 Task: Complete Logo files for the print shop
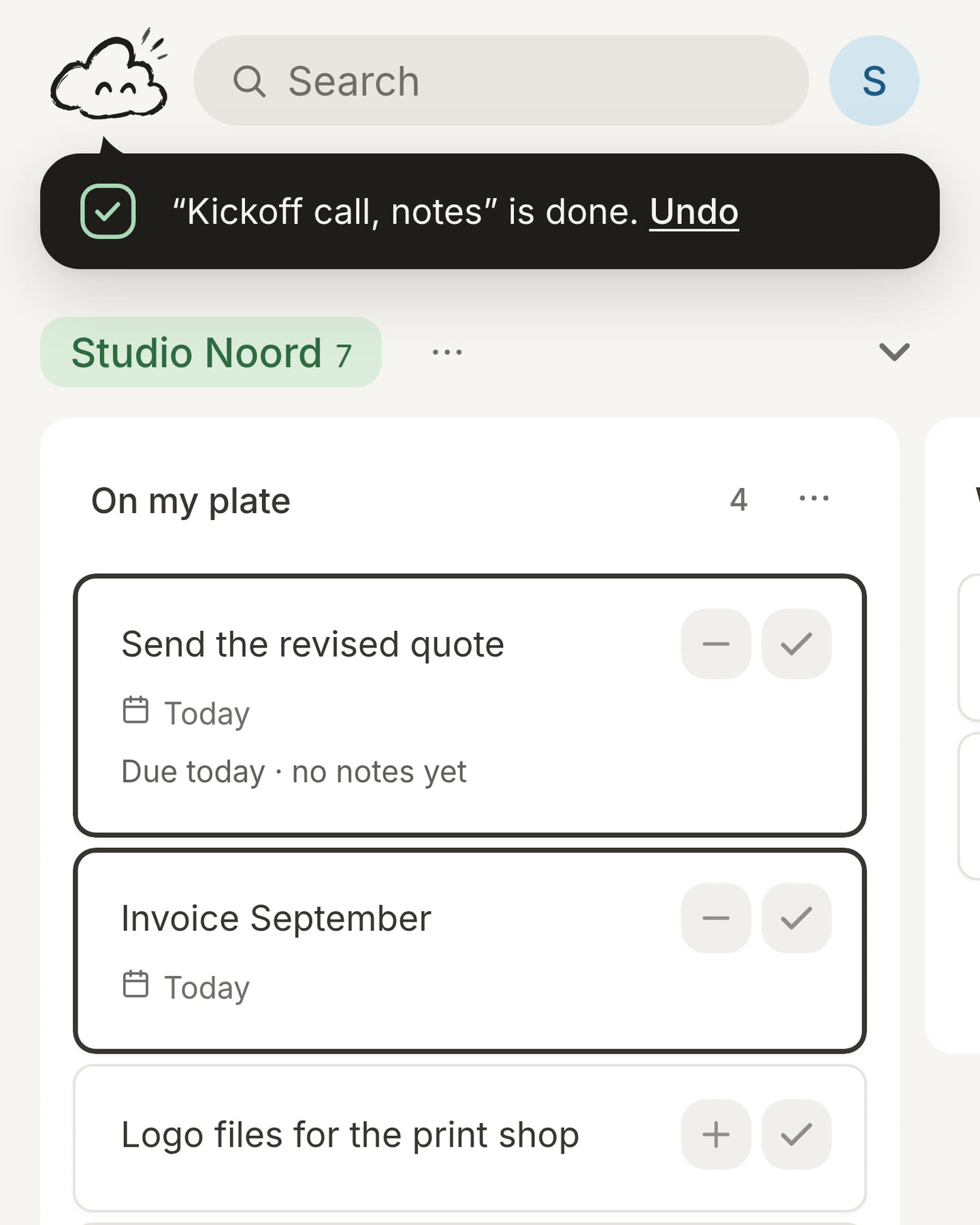(x=796, y=1134)
